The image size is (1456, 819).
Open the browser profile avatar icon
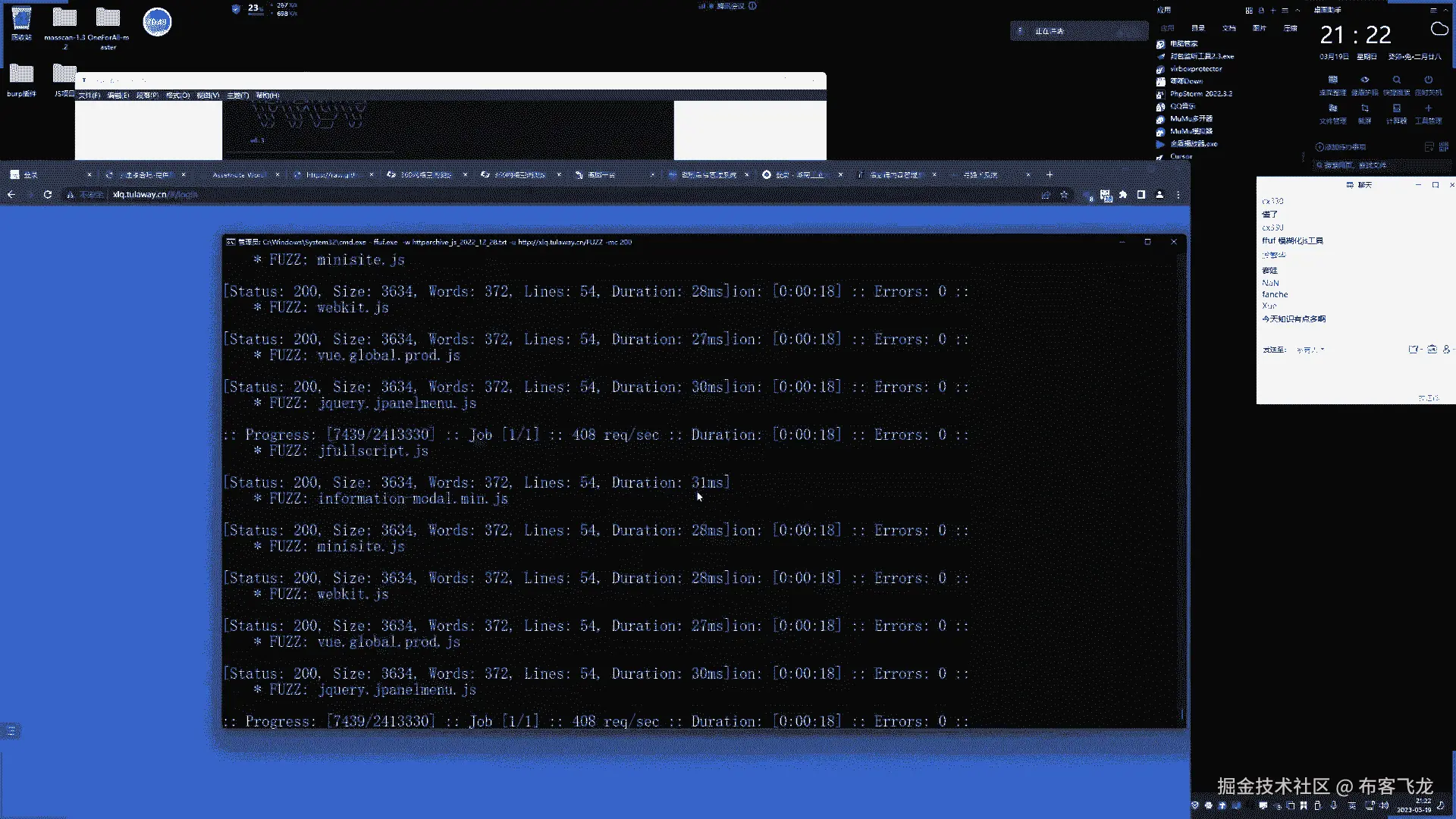coord(1159,195)
